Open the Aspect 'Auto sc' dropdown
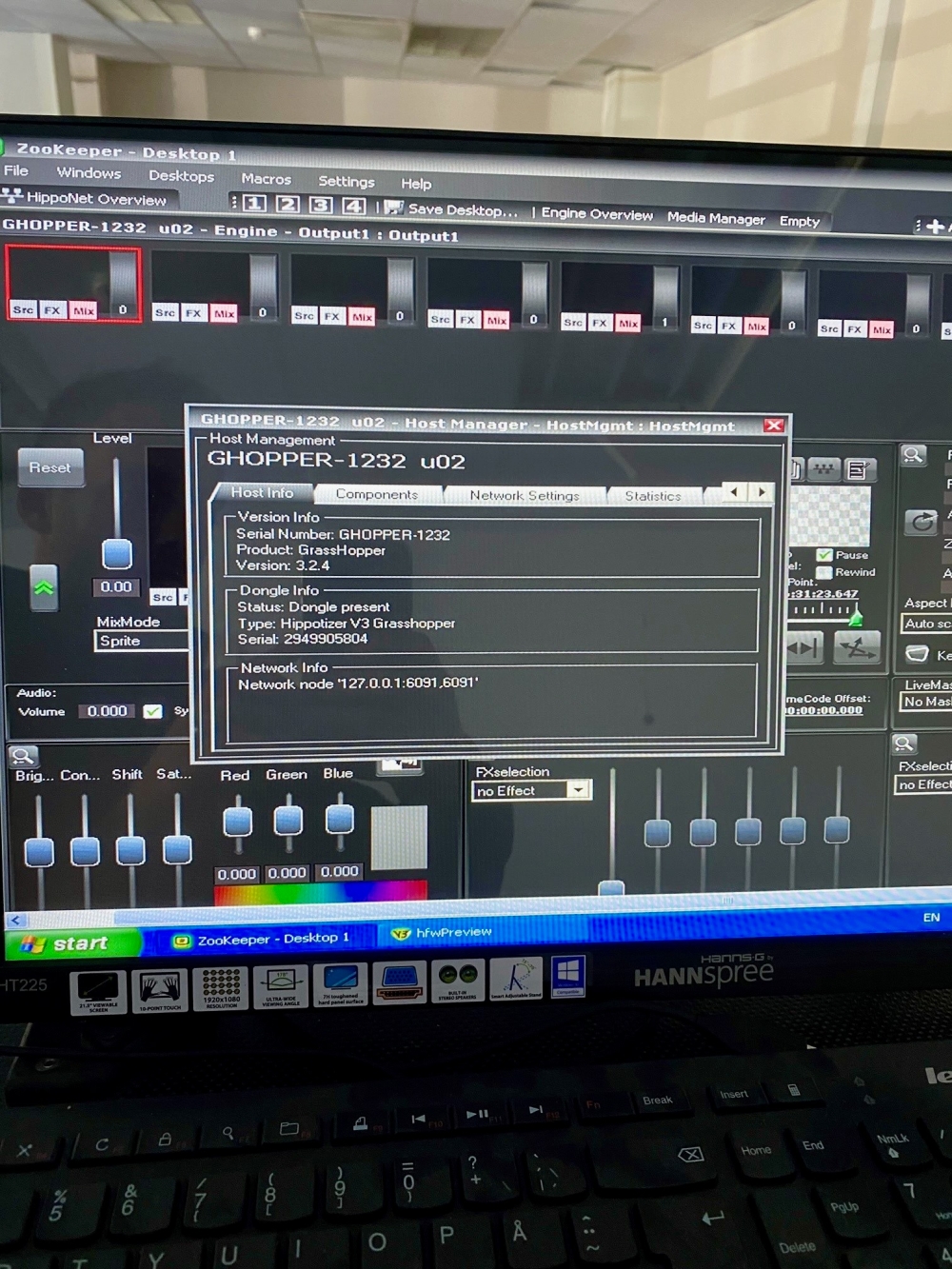952x1269 pixels. pyautogui.click(x=925, y=624)
